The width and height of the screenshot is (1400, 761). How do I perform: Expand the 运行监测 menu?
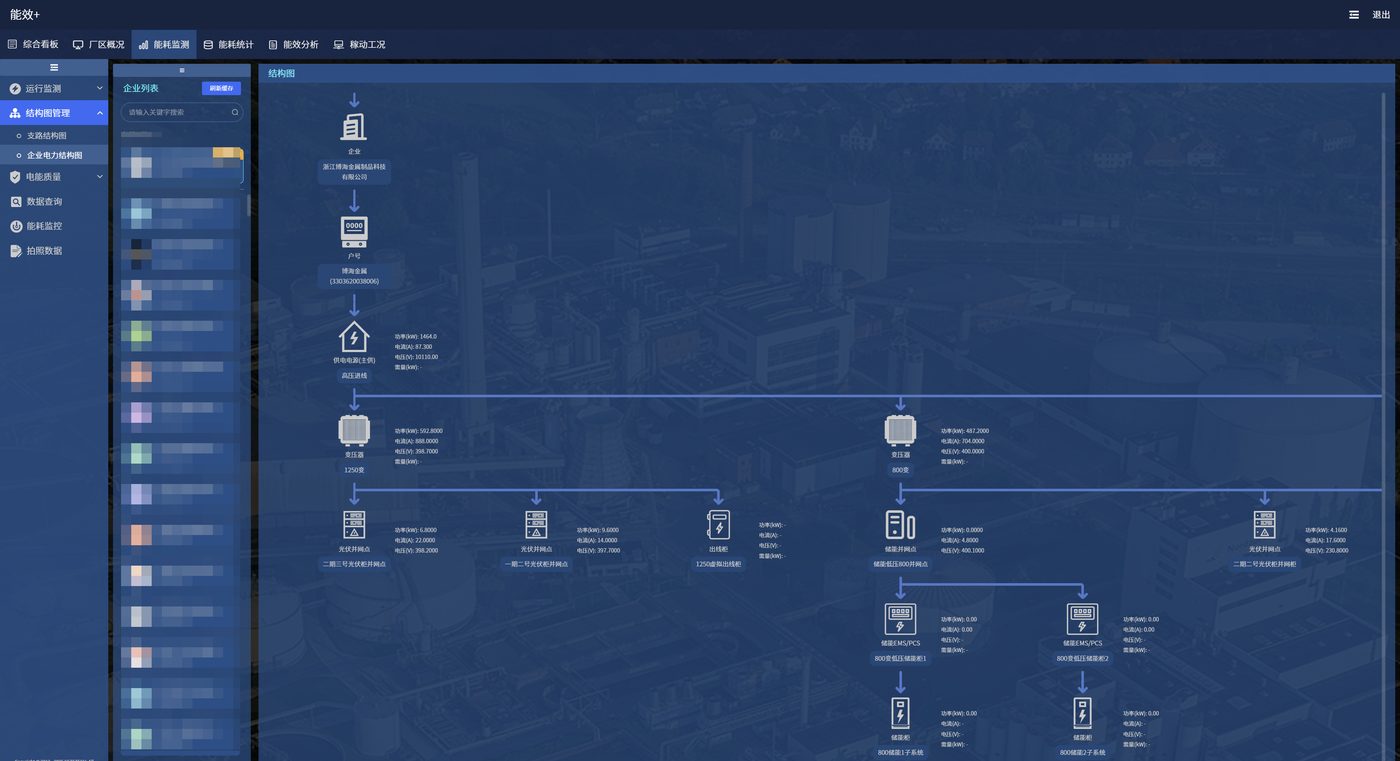click(x=54, y=89)
